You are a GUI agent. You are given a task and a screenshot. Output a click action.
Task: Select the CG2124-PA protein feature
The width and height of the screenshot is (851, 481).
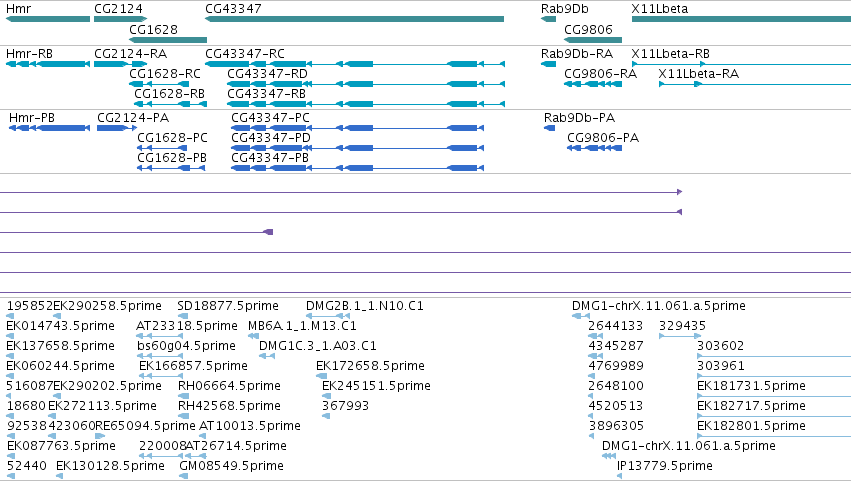pos(117,128)
